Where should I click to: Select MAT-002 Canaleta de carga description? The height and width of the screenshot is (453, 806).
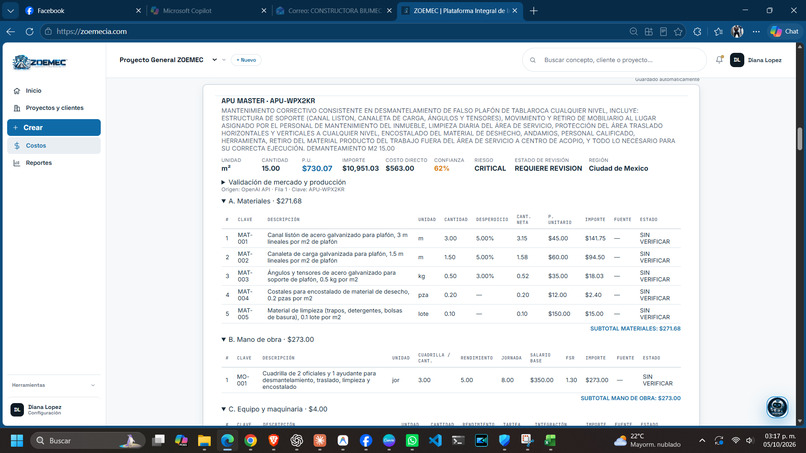coord(336,257)
